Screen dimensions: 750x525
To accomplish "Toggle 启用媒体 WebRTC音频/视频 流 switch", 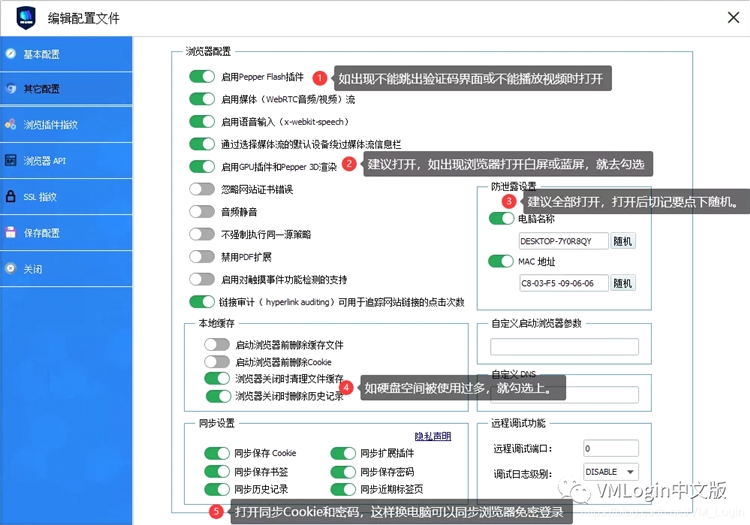I will [202, 99].
